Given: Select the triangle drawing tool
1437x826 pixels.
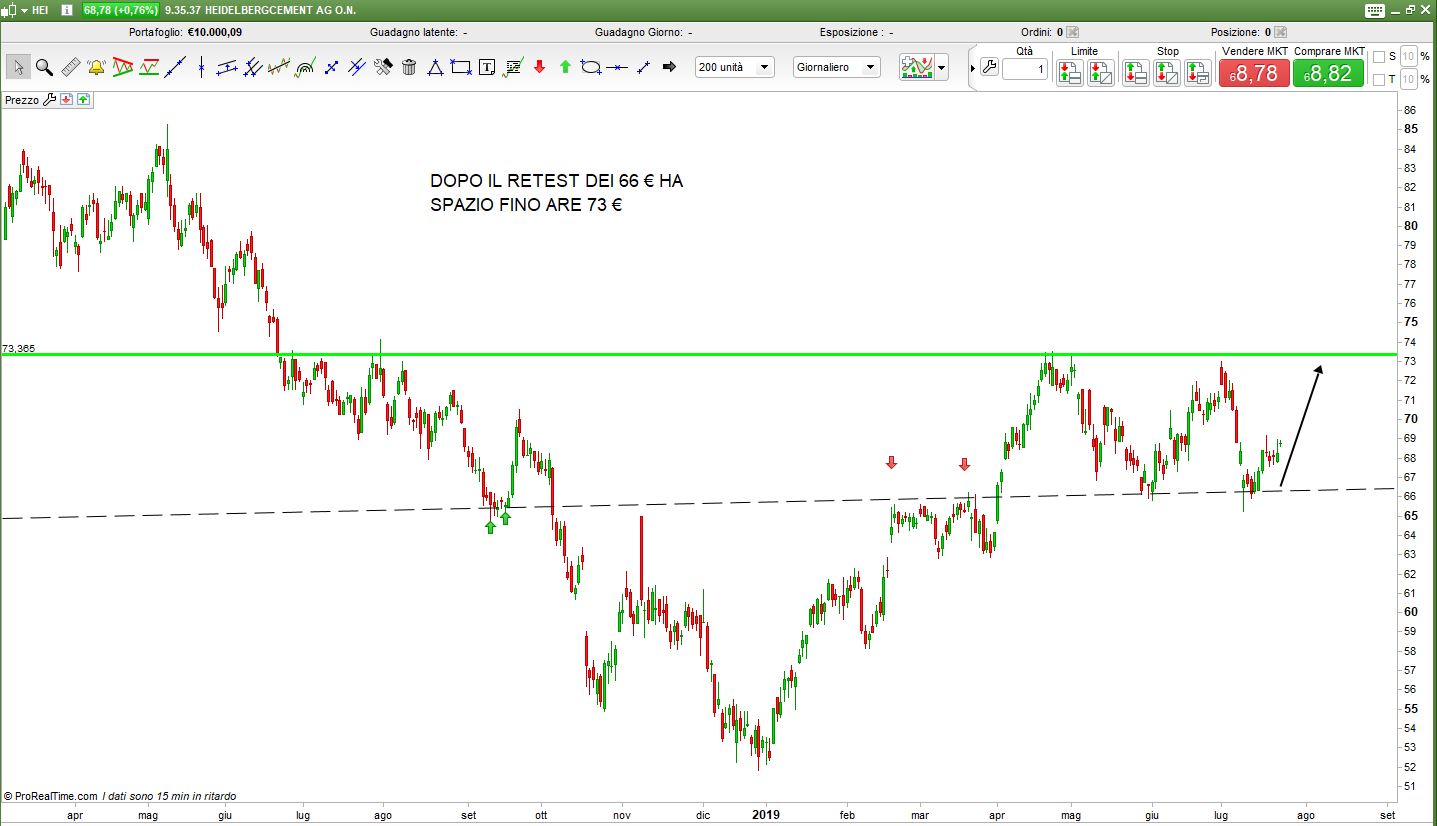Looking at the screenshot, I should click(435, 67).
